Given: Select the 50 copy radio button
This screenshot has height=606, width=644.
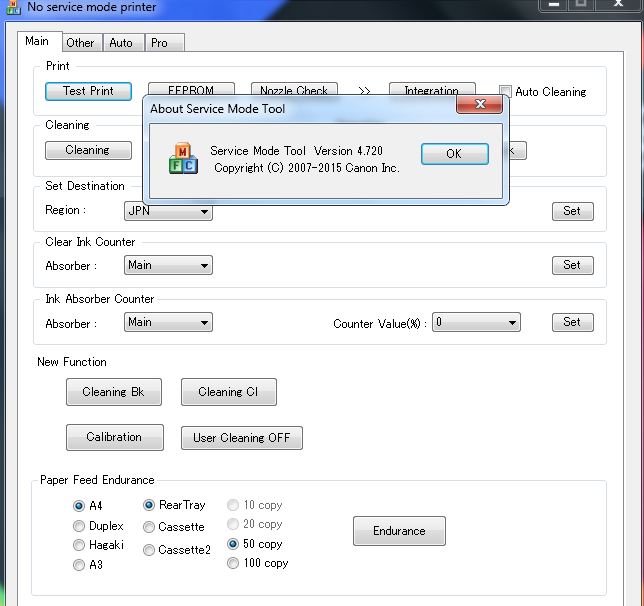Looking at the screenshot, I should (233, 544).
